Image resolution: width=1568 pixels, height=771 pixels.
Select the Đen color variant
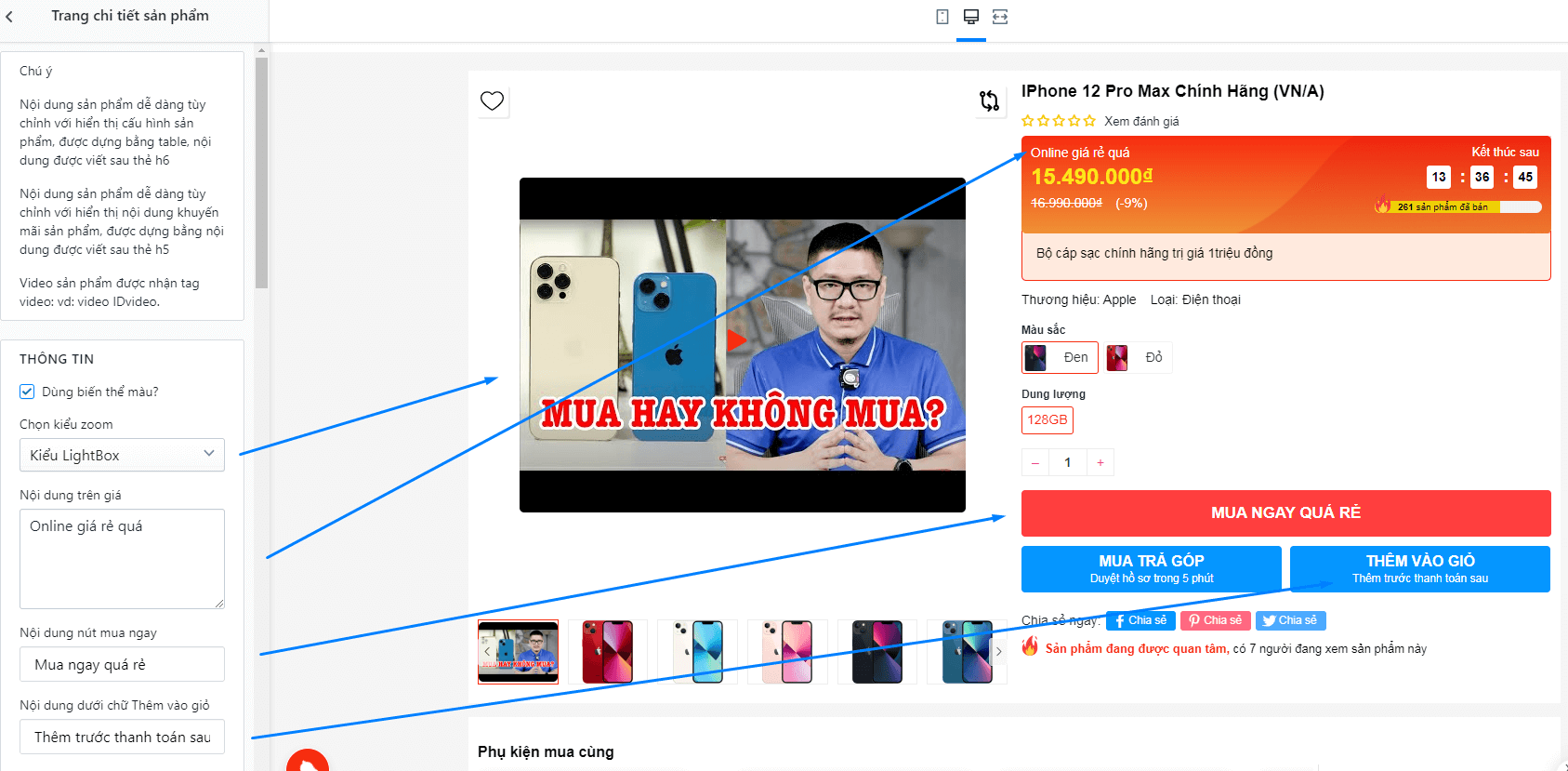click(x=1060, y=357)
